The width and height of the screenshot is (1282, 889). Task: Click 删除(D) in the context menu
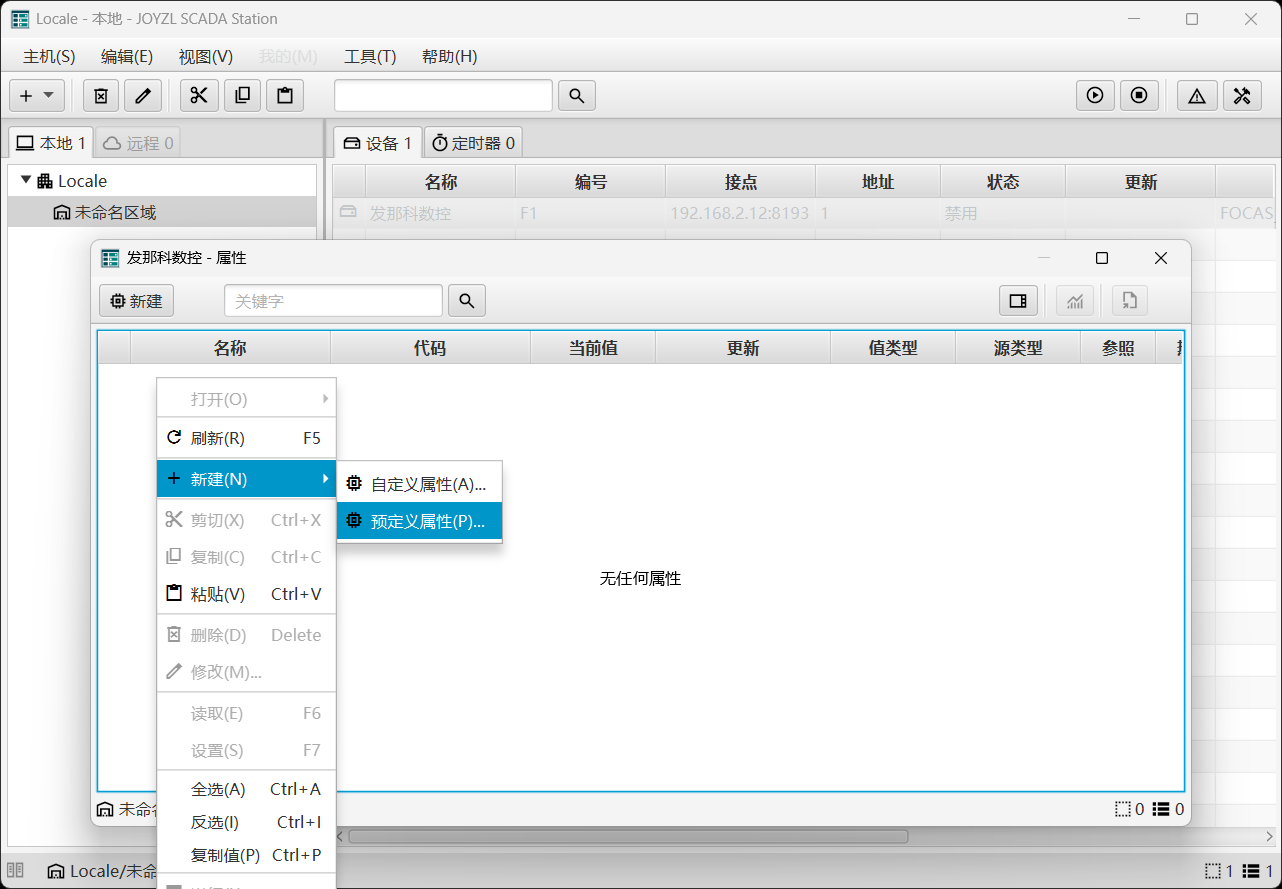pyautogui.click(x=246, y=635)
